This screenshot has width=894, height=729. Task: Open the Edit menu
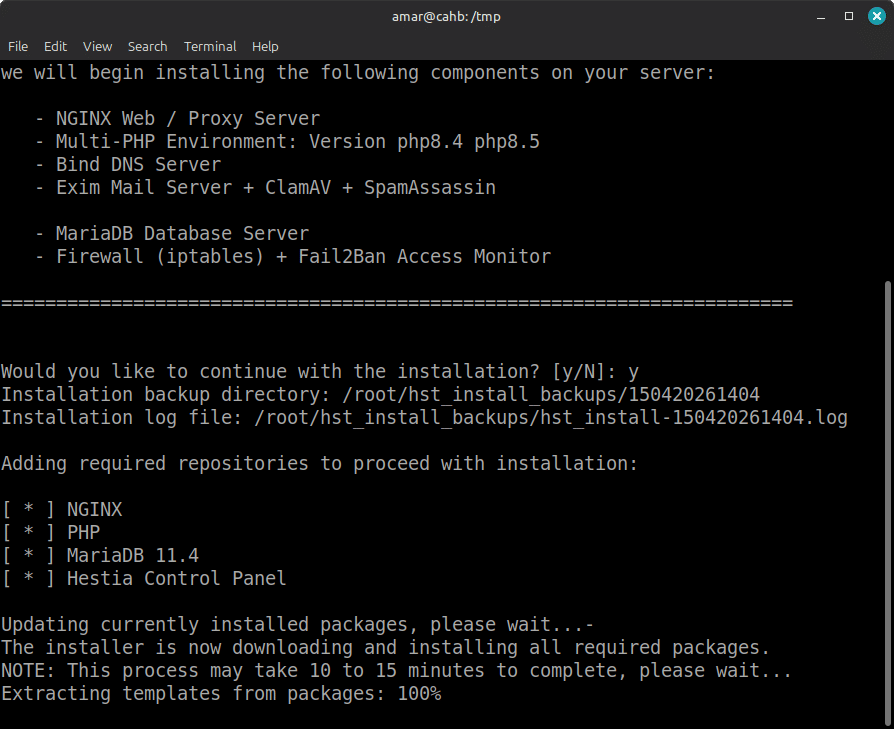click(x=55, y=47)
